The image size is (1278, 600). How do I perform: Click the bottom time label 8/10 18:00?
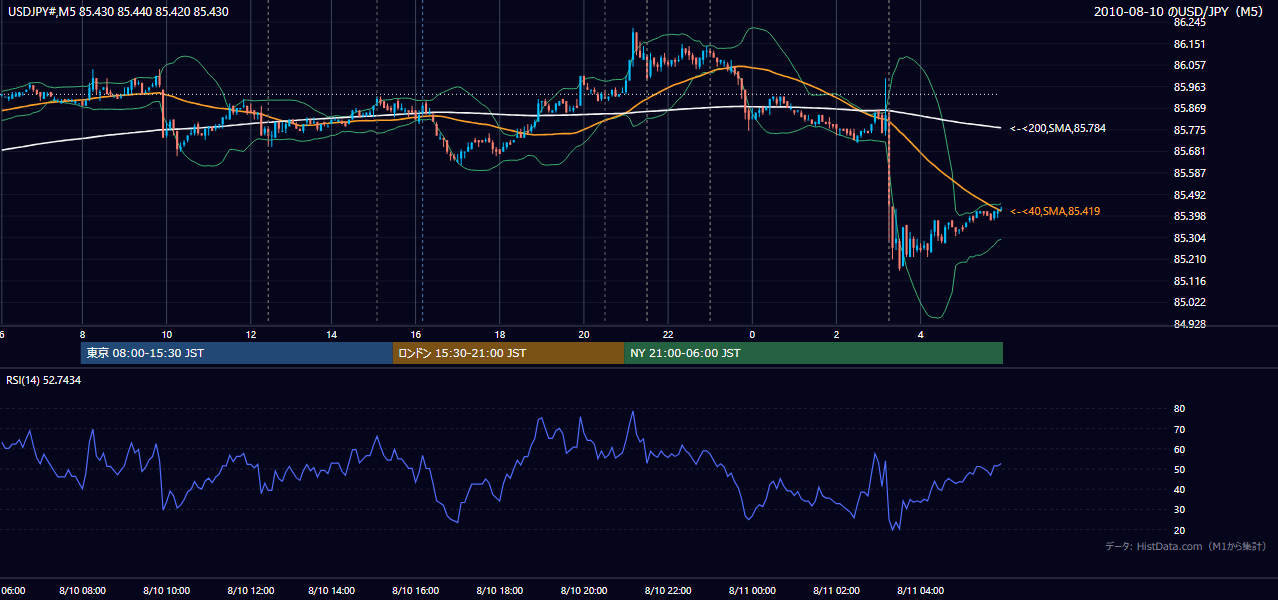(501, 591)
